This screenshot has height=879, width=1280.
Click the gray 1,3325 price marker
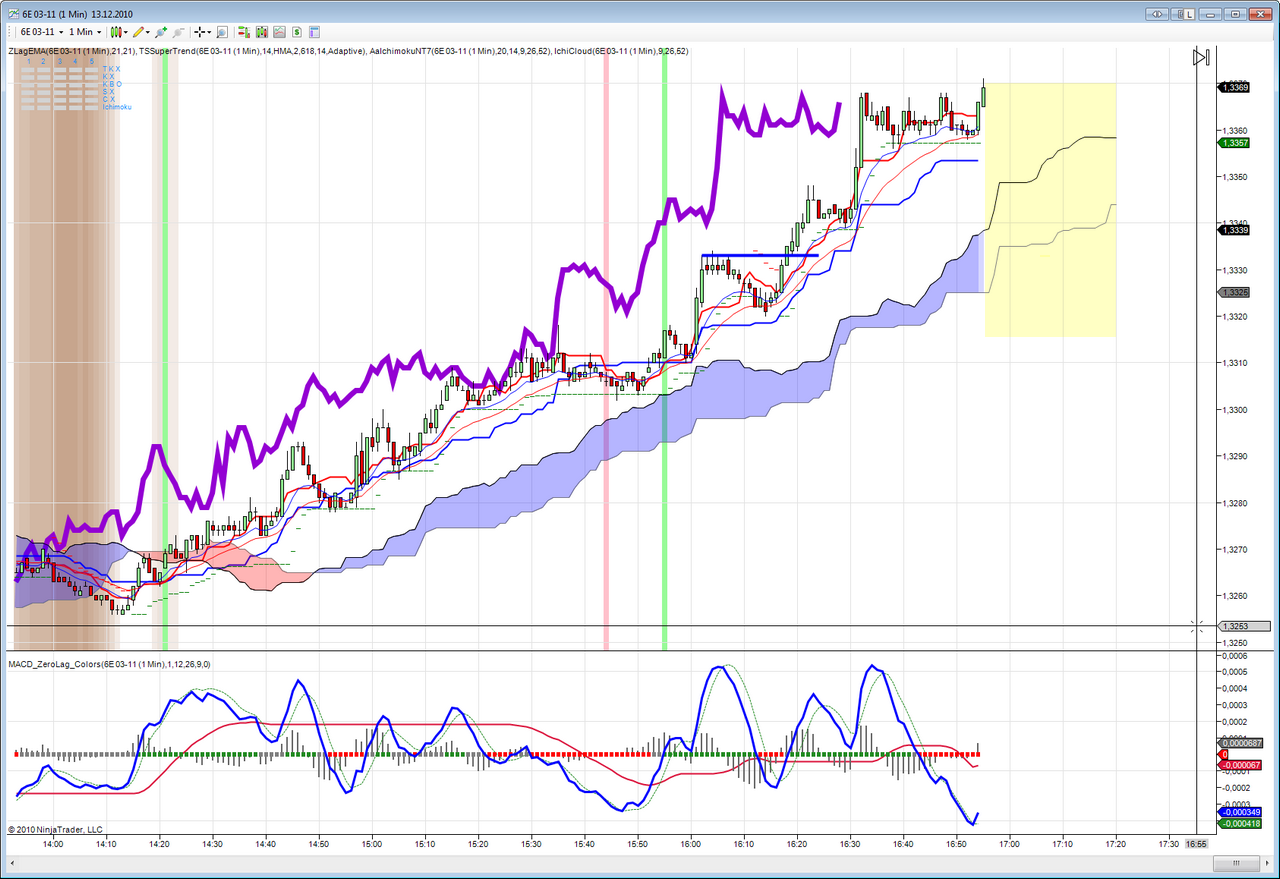(1235, 292)
